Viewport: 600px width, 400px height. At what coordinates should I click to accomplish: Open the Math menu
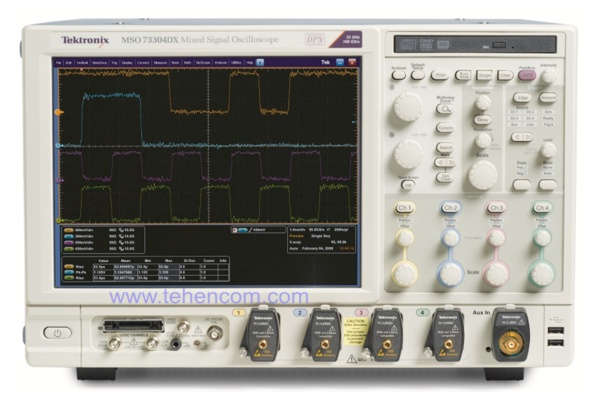[x=187, y=62]
